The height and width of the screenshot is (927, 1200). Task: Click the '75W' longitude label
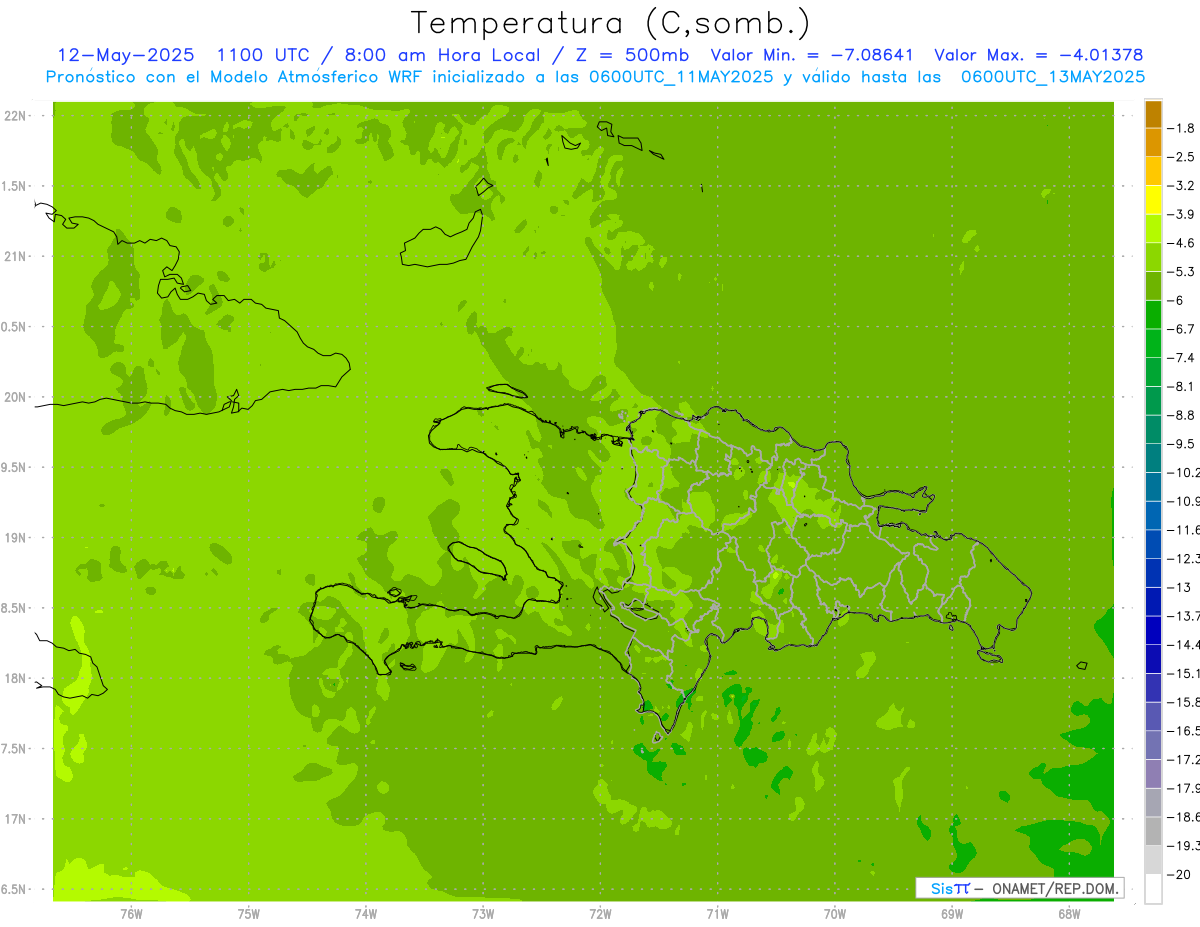249,913
